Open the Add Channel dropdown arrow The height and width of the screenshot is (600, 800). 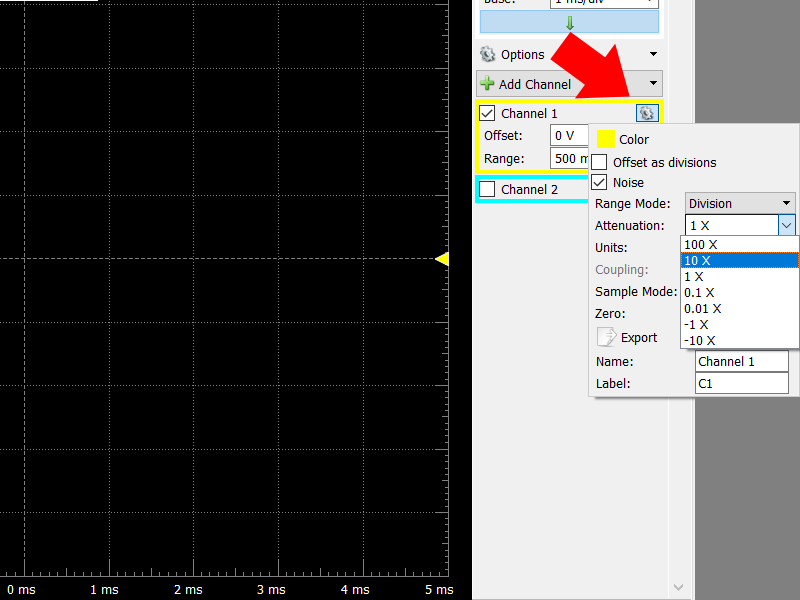653,83
